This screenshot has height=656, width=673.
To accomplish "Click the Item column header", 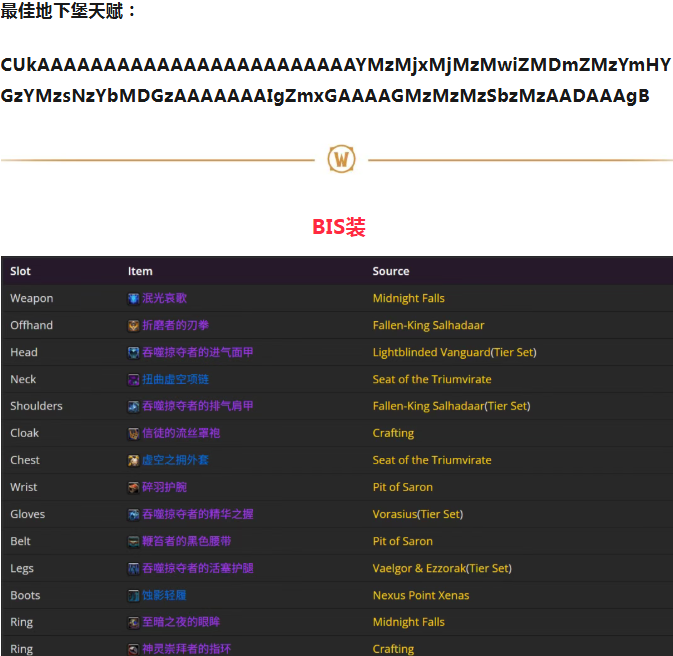I will (140, 271).
